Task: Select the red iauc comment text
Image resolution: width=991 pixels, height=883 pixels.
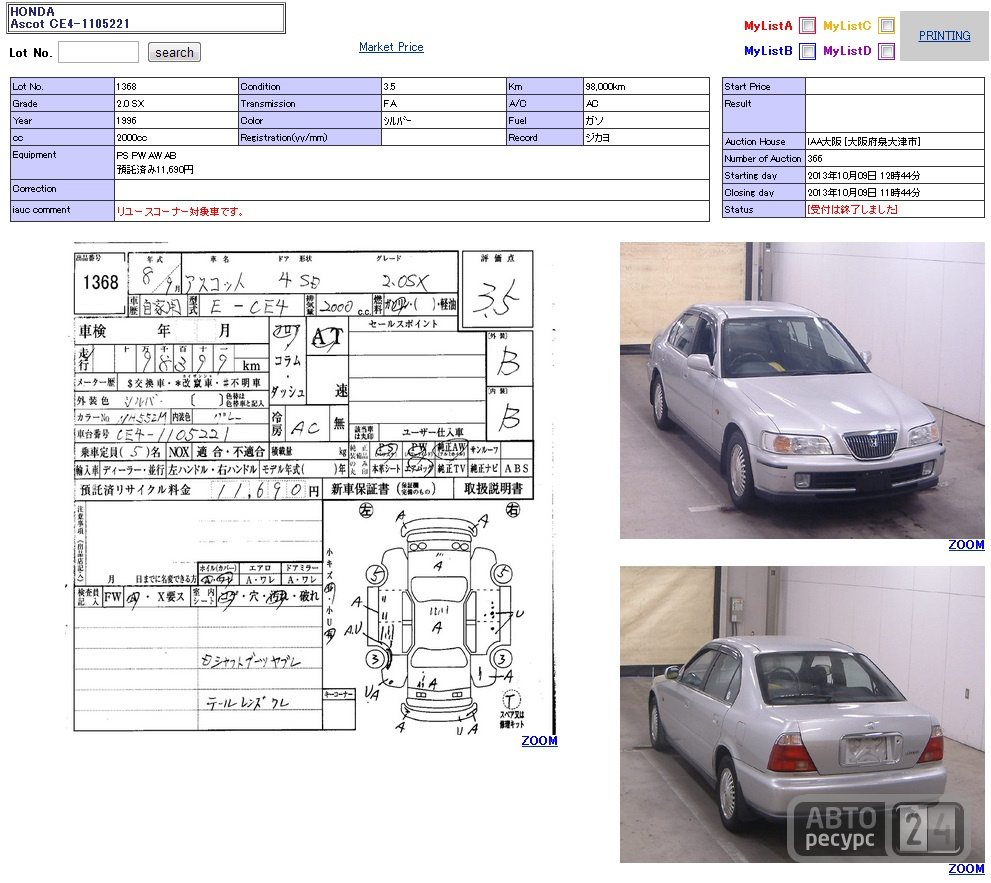Action: (180, 212)
